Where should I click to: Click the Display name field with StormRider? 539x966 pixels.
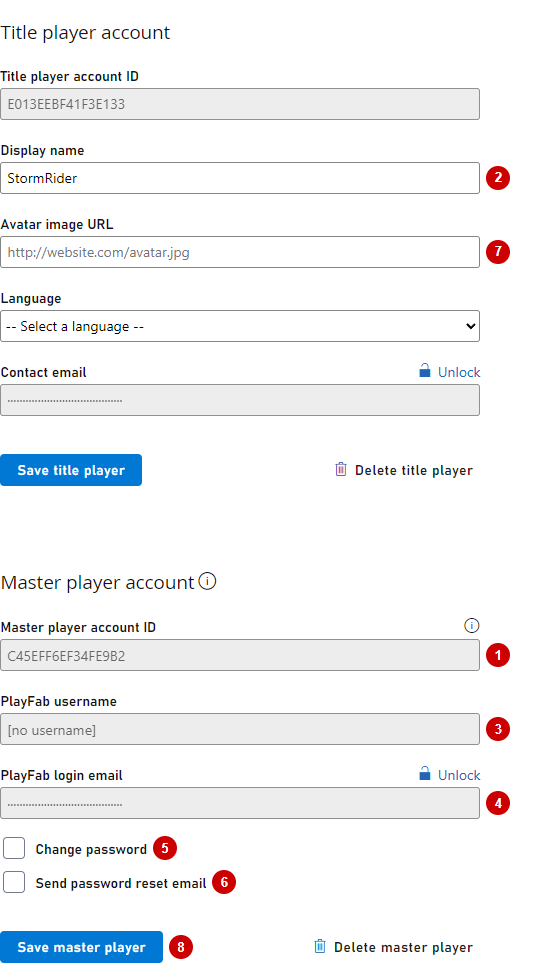[x=240, y=178]
